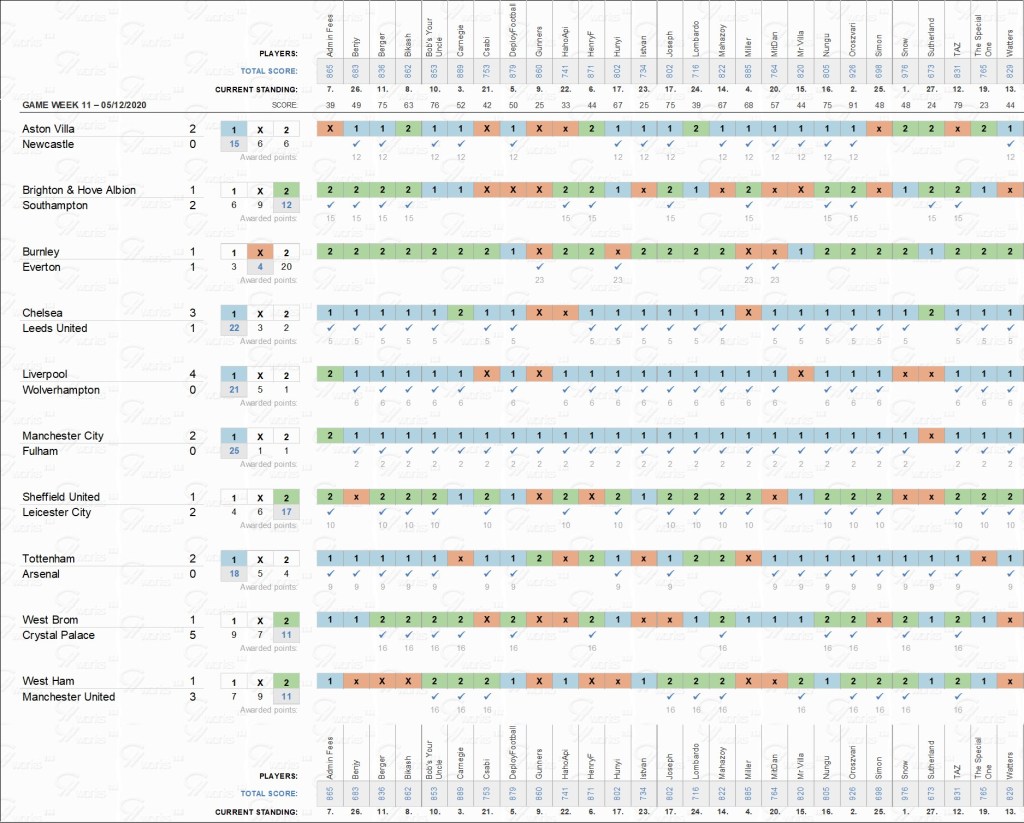Click the green 2 result cell for Brighton–Southampton
1024x823 pixels.
pyautogui.click(x=285, y=190)
